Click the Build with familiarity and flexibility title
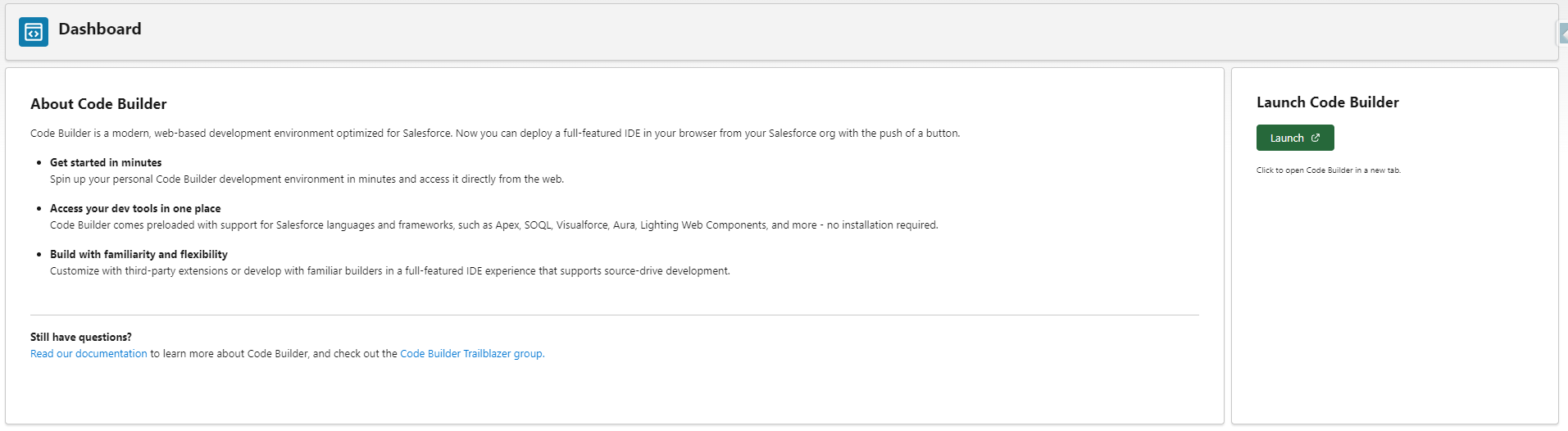Screen dimensions: 1568x431 (139, 255)
